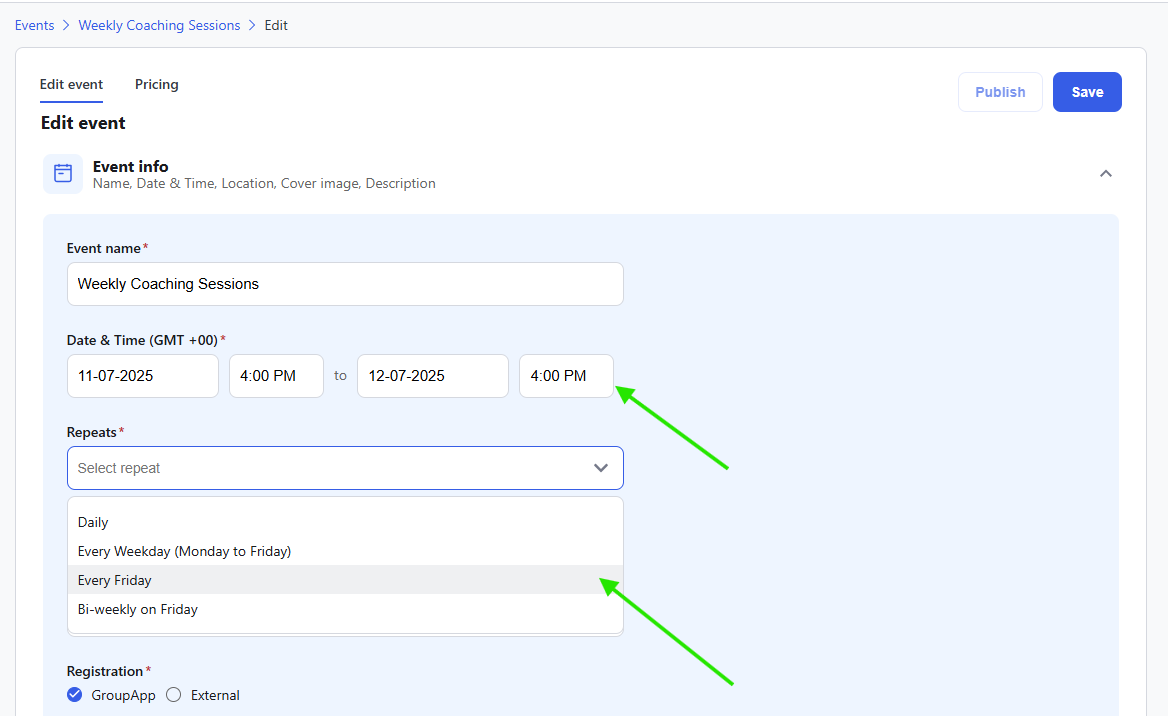Click the end date field 12-07-2025
The image size is (1168, 716).
tap(433, 376)
